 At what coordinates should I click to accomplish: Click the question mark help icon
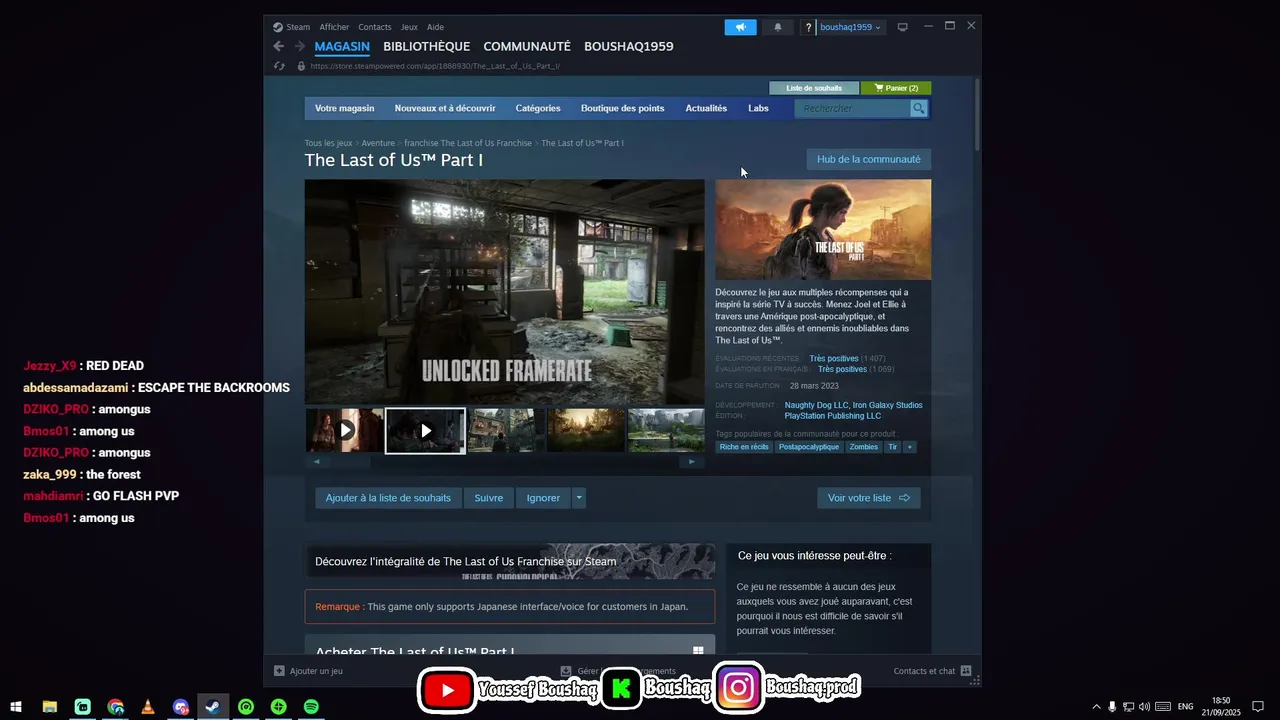809,27
